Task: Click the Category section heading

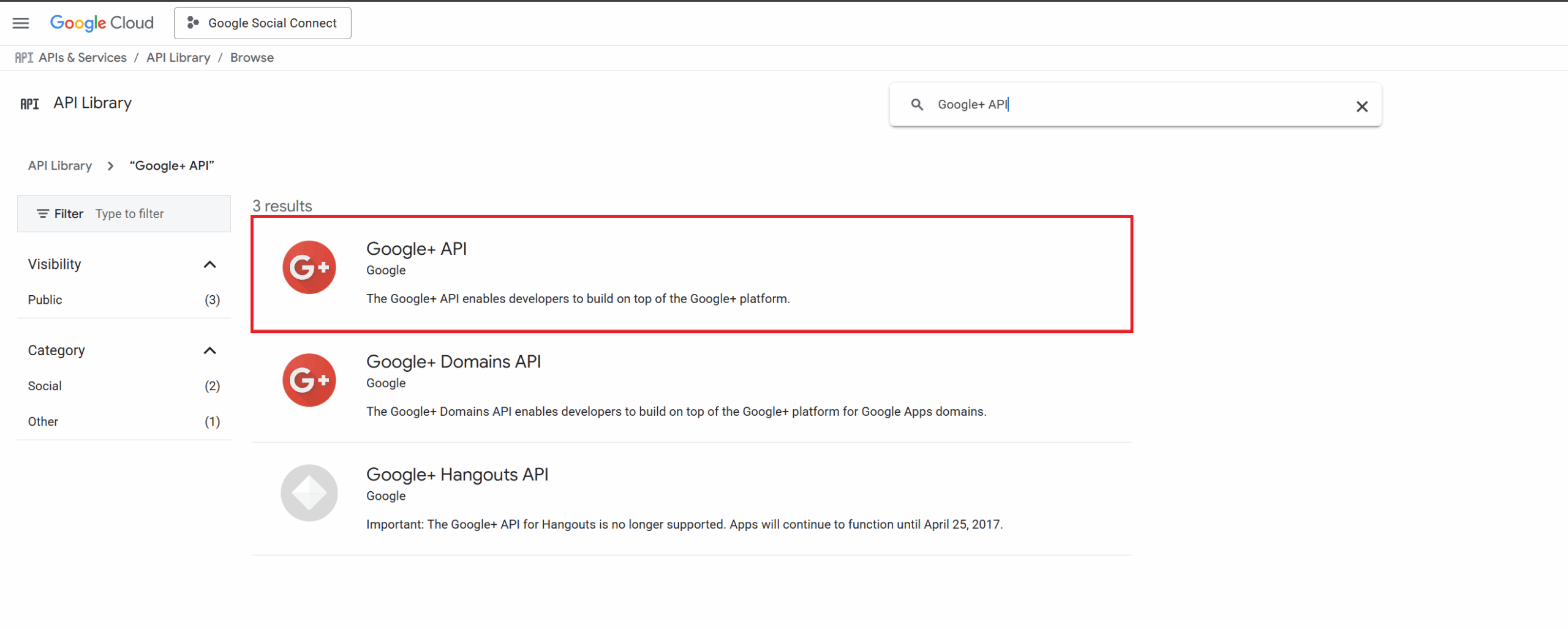Action: (x=56, y=351)
